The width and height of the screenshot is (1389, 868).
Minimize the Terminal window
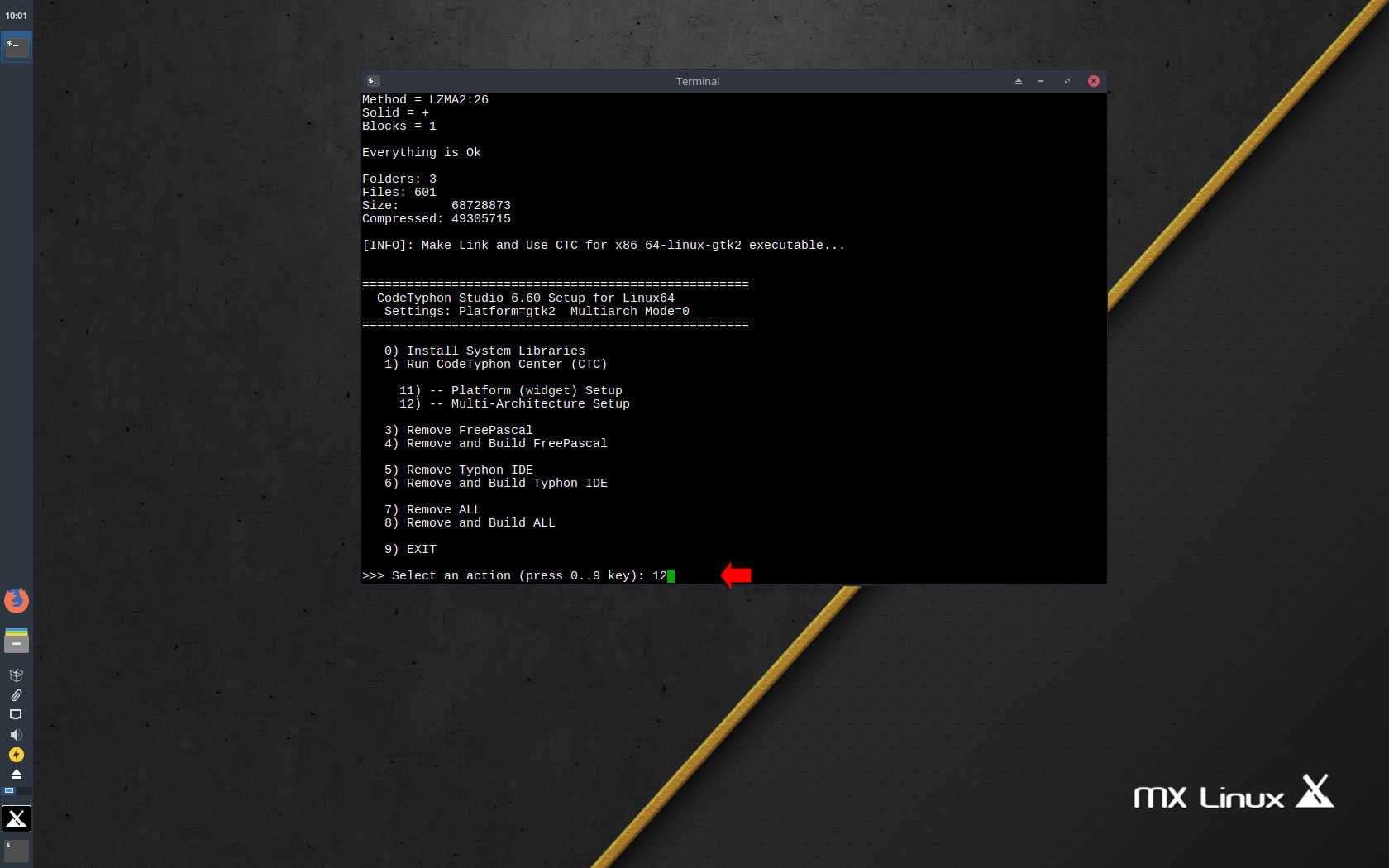coord(1042,81)
